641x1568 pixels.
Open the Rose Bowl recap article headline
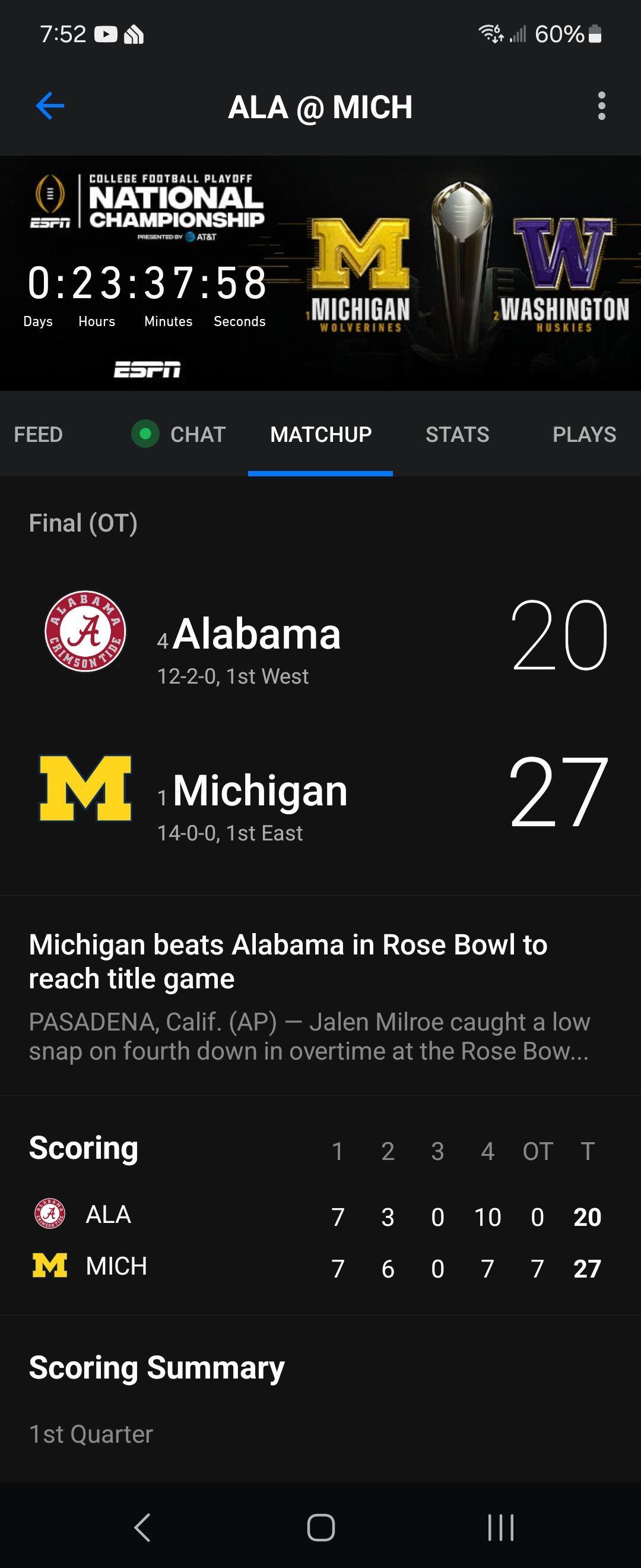[x=288, y=962]
